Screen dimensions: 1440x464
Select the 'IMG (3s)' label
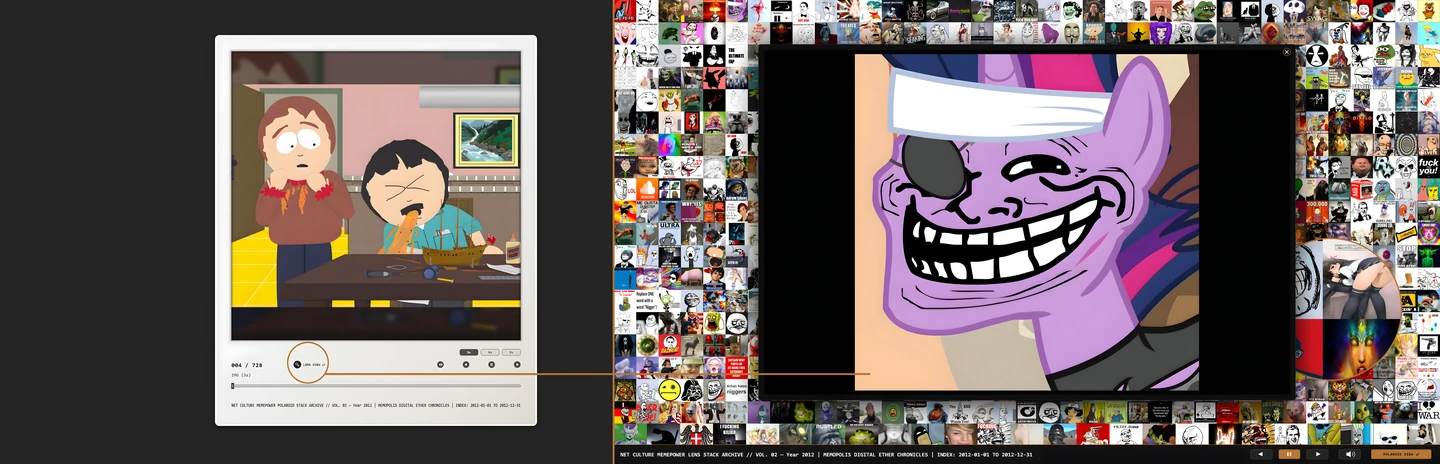(x=241, y=375)
